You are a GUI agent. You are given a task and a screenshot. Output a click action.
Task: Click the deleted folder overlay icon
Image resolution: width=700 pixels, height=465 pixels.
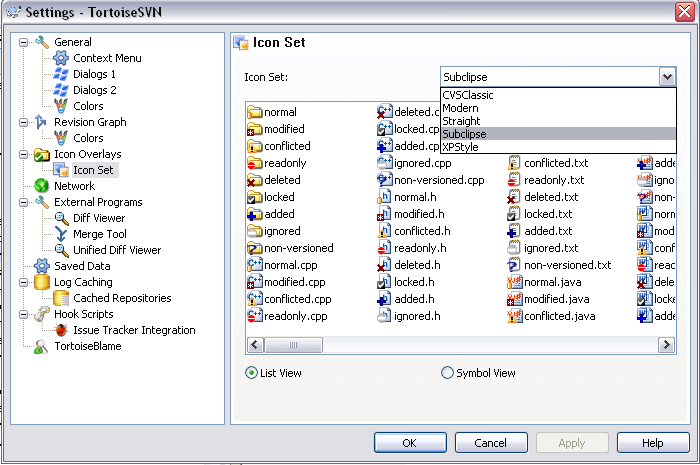click(x=254, y=180)
